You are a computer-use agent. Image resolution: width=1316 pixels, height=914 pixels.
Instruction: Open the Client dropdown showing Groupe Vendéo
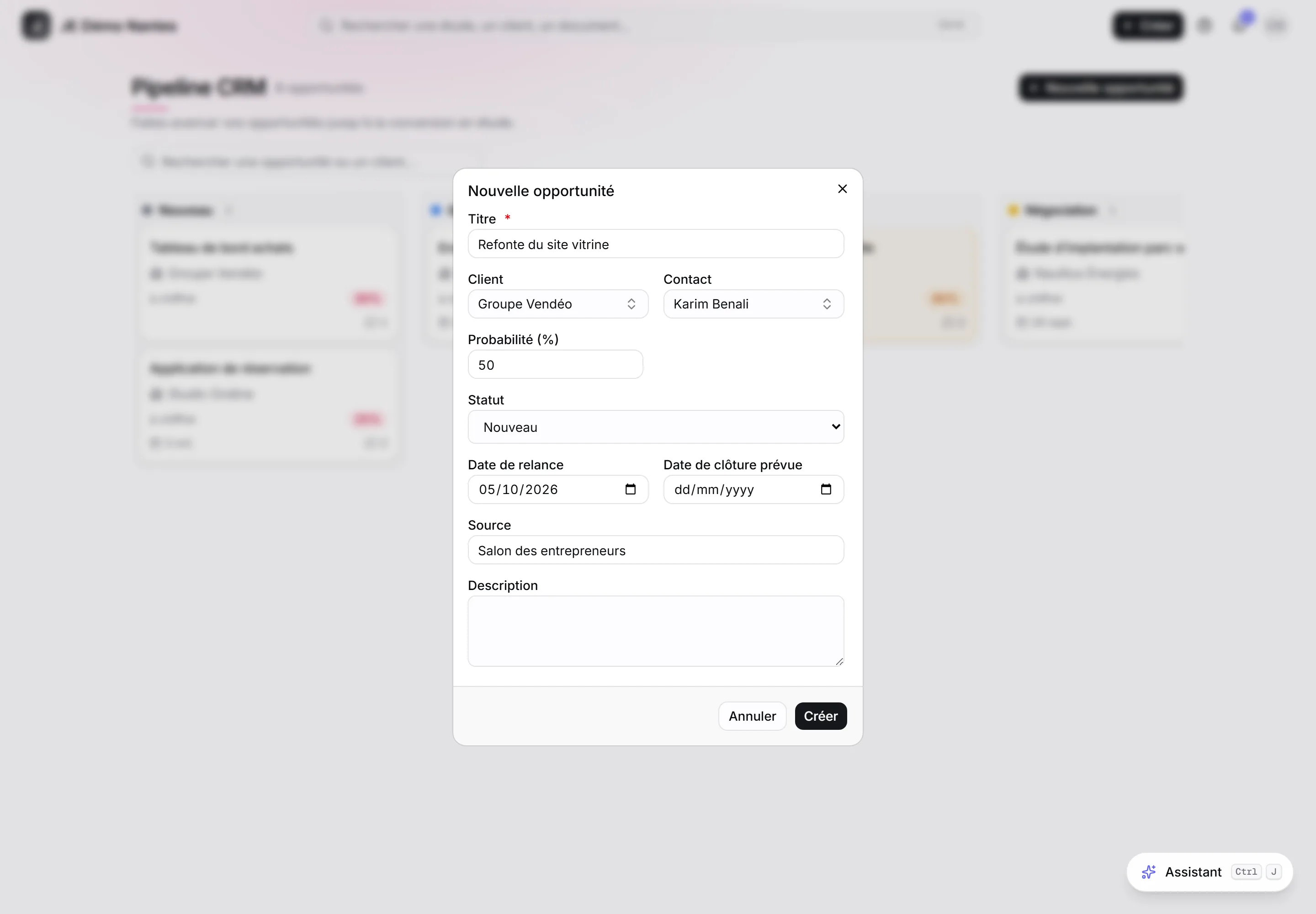pyautogui.click(x=558, y=304)
